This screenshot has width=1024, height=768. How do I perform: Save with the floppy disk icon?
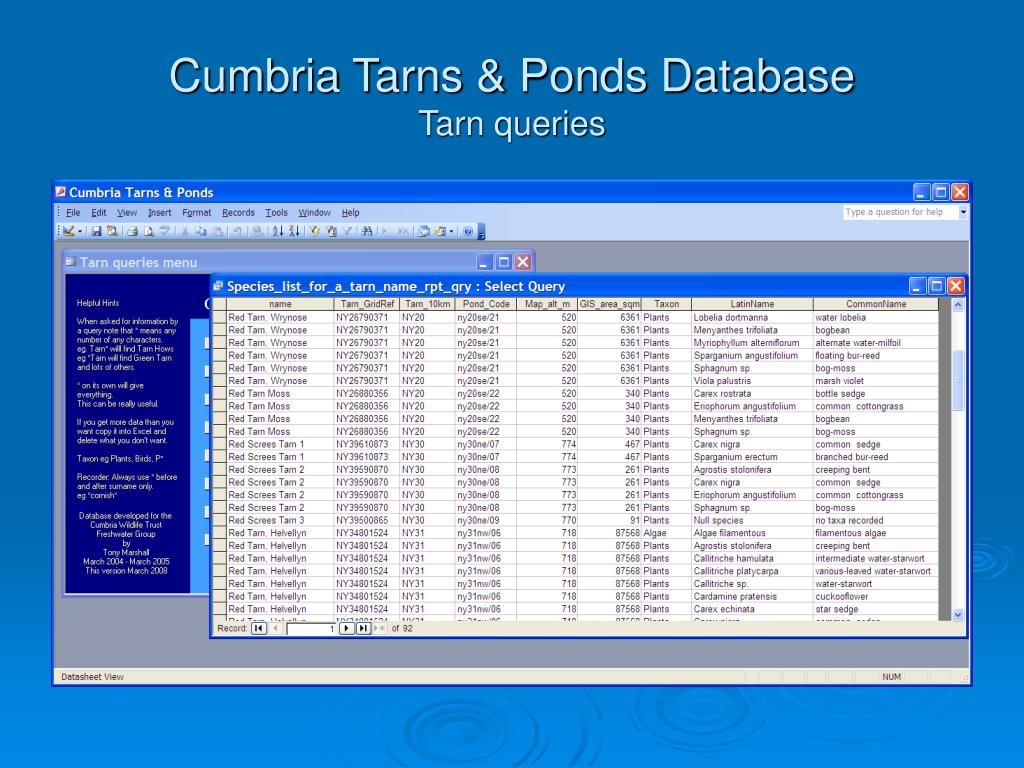tap(96, 231)
